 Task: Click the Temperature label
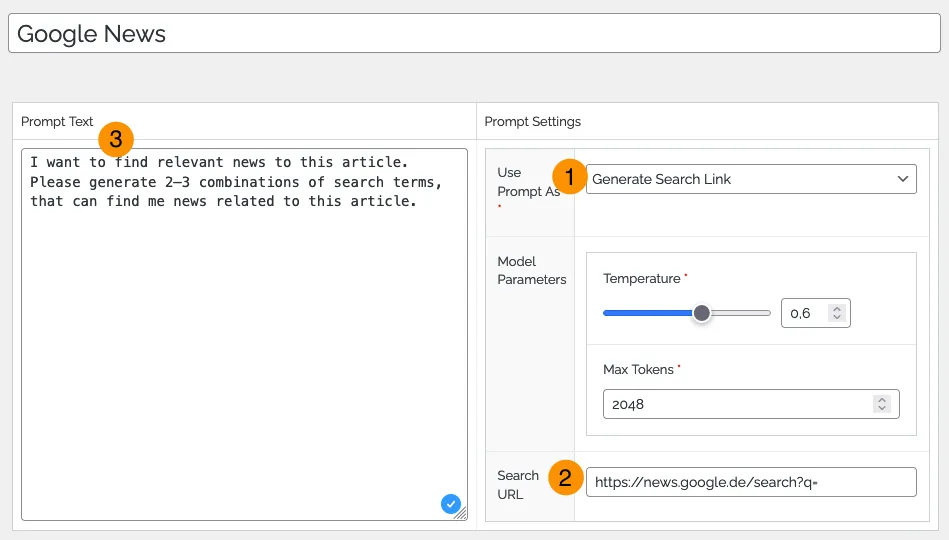pos(642,278)
